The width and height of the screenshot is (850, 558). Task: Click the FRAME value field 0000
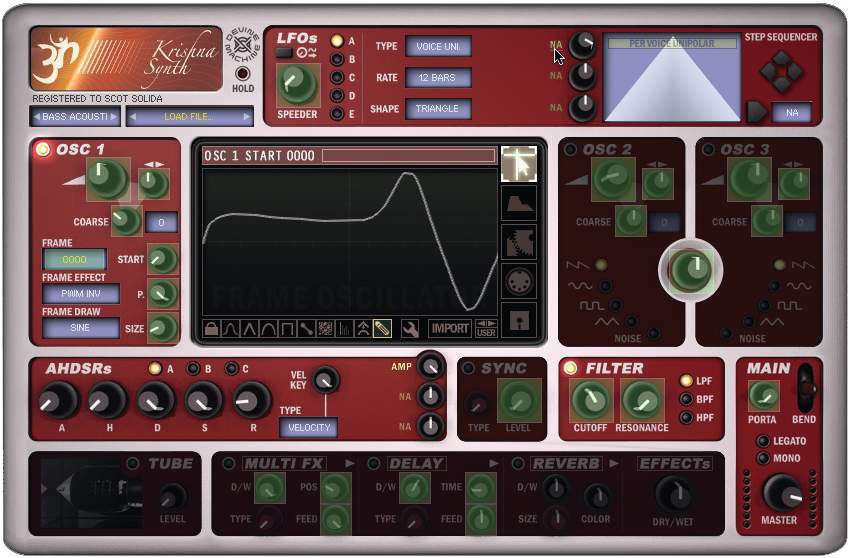tap(74, 259)
